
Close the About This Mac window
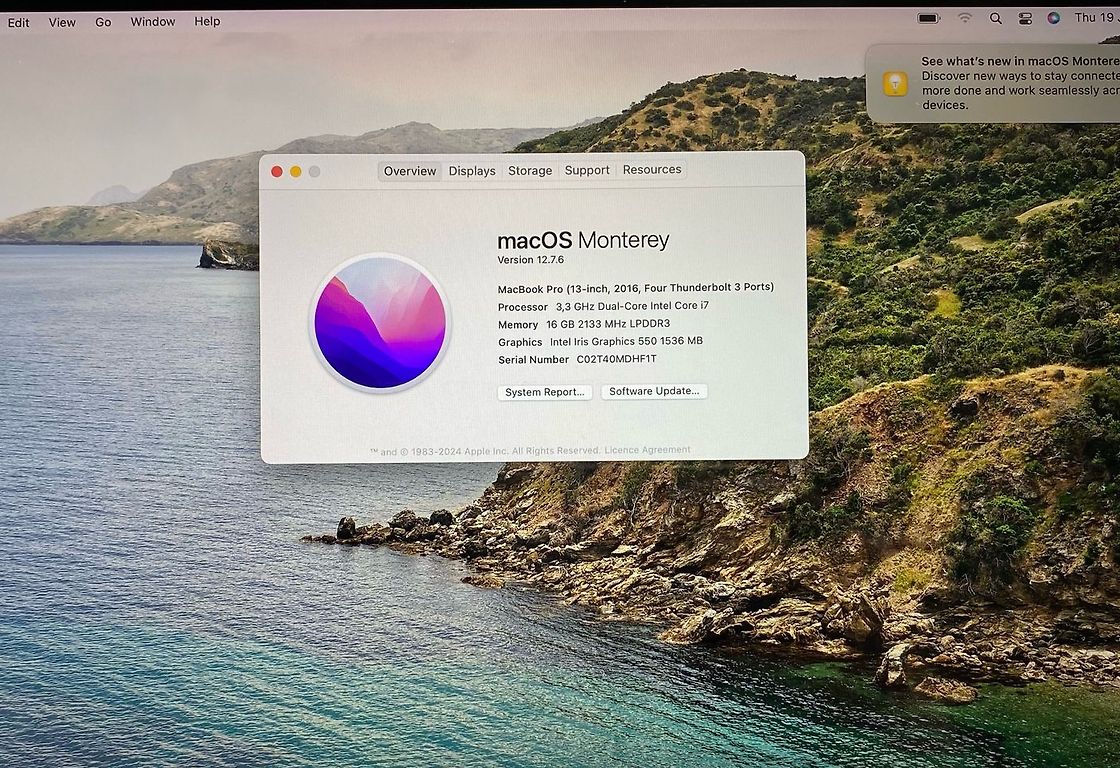pyautogui.click(x=277, y=171)
